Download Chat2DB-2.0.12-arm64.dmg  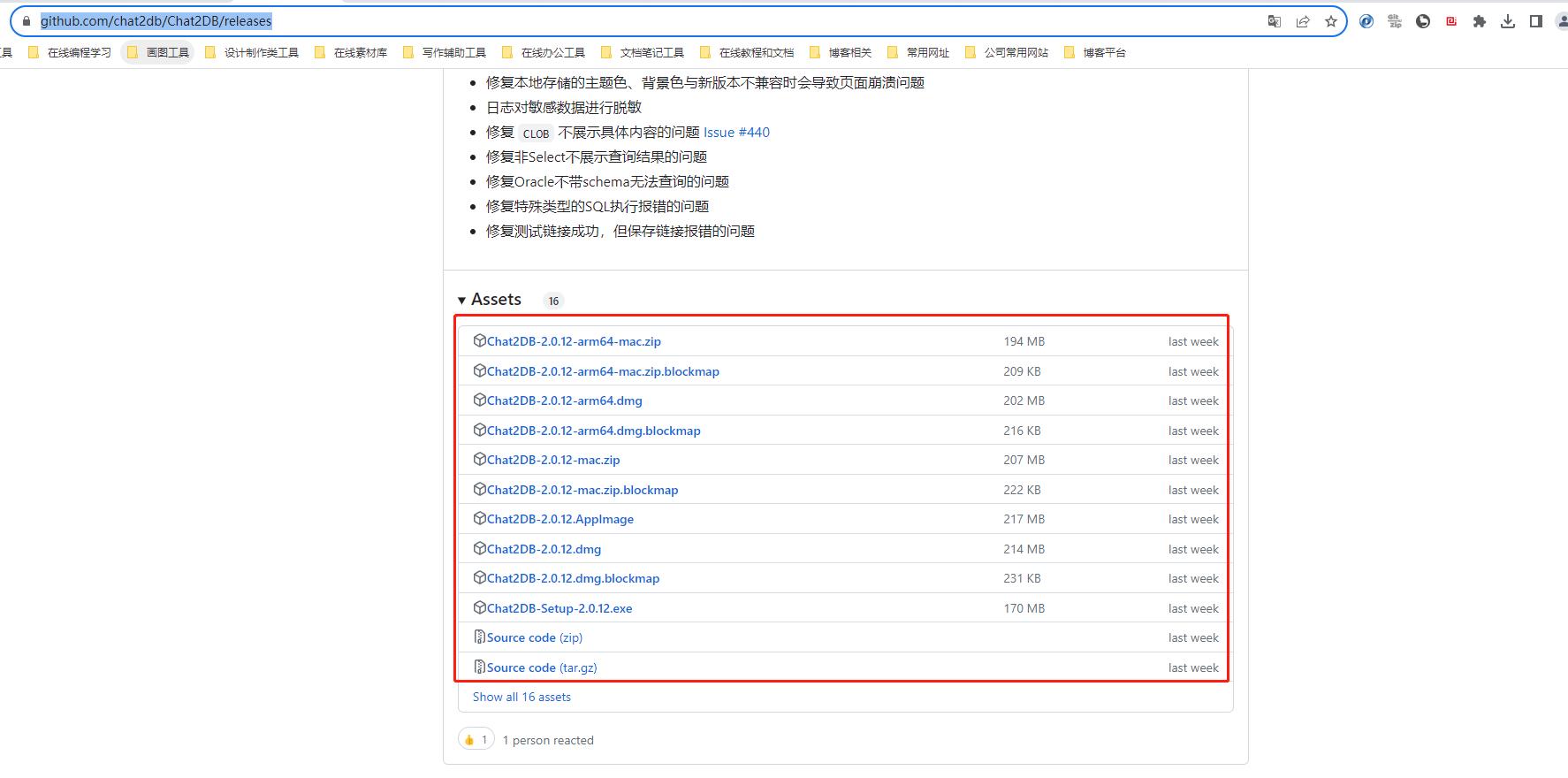[564, 400]
